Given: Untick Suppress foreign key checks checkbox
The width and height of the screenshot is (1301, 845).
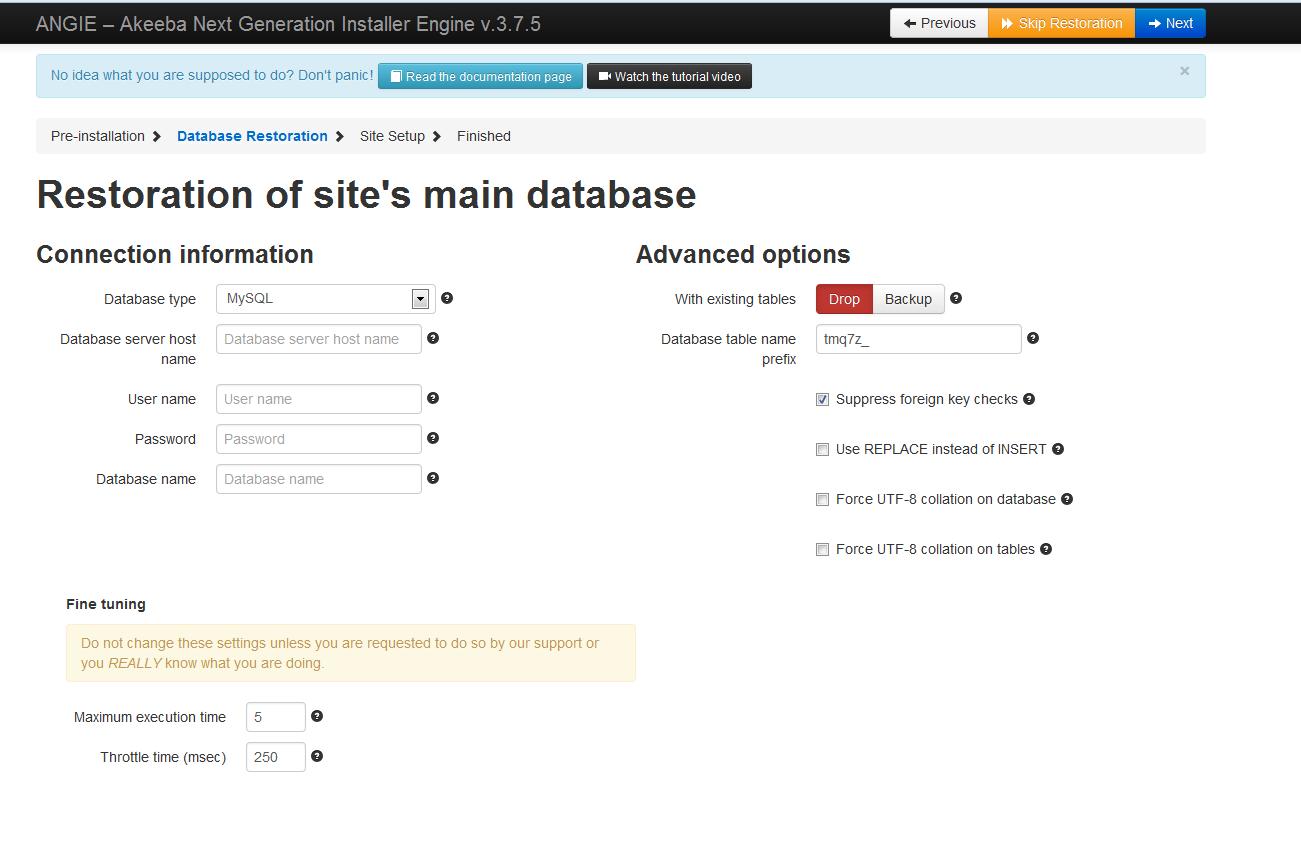Looking at the screenshot, I should coord(822,399).
